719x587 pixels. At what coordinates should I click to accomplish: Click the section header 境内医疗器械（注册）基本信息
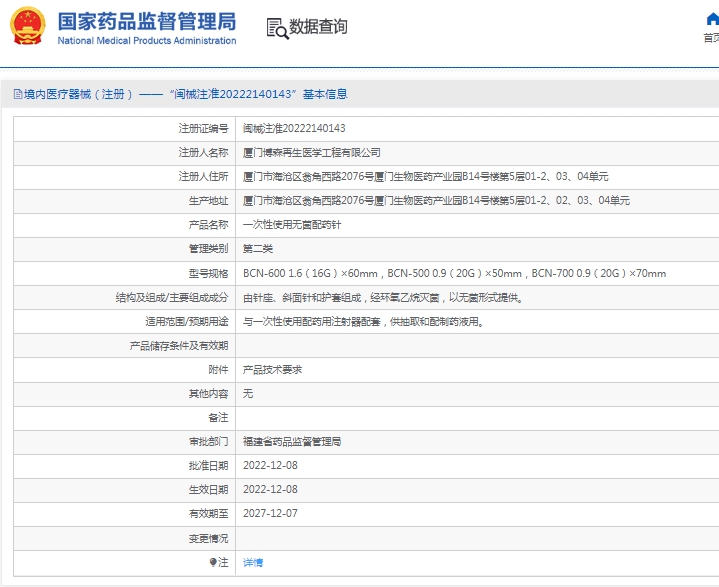pos(181,94)
